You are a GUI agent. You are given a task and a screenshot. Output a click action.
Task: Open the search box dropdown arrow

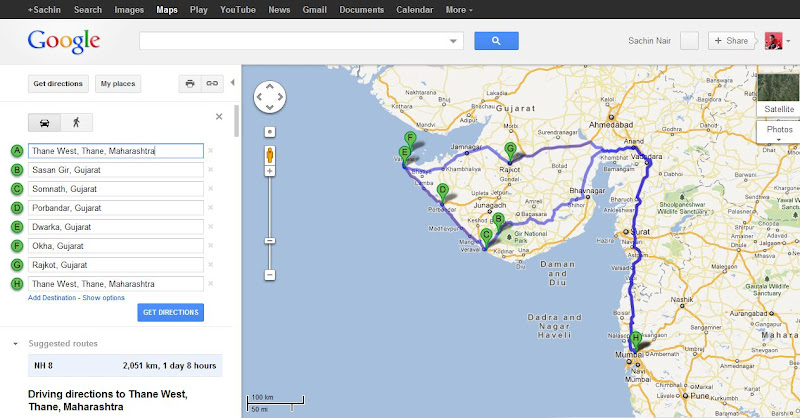click(x=453, y=41)
